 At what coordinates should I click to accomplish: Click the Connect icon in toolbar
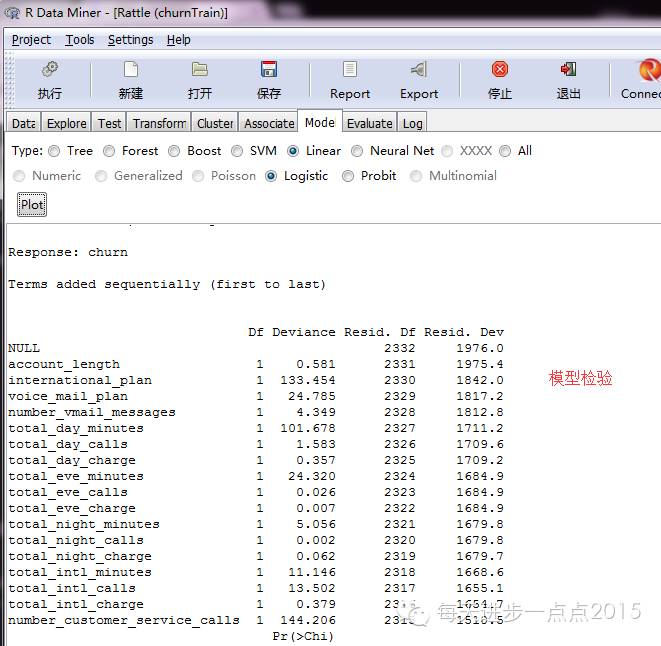(649, 70)
